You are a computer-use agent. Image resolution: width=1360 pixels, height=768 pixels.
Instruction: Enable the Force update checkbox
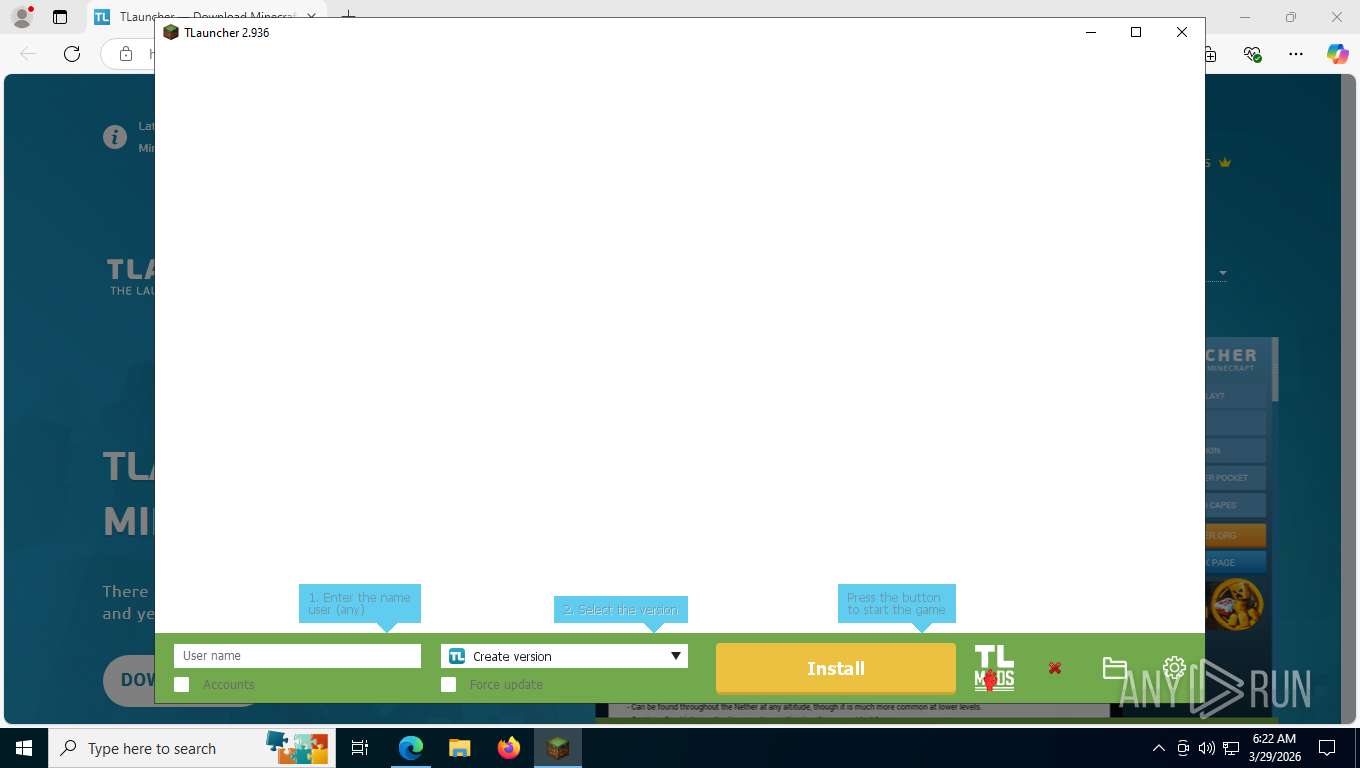tap(448, 684)
